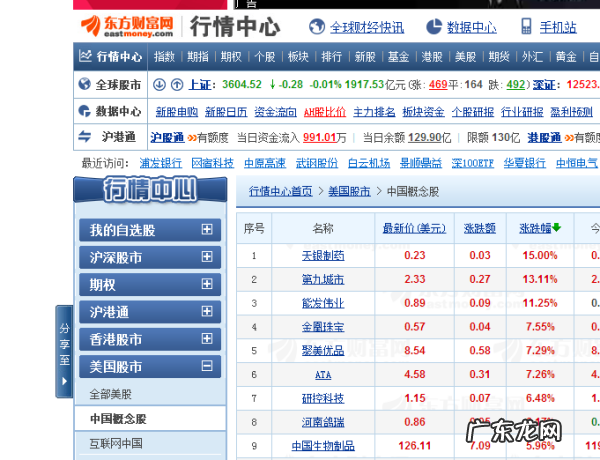Viewport: 600px width, 460px height.
Task: Click the down arrow circle before 上证
Action: coord(159,84)
